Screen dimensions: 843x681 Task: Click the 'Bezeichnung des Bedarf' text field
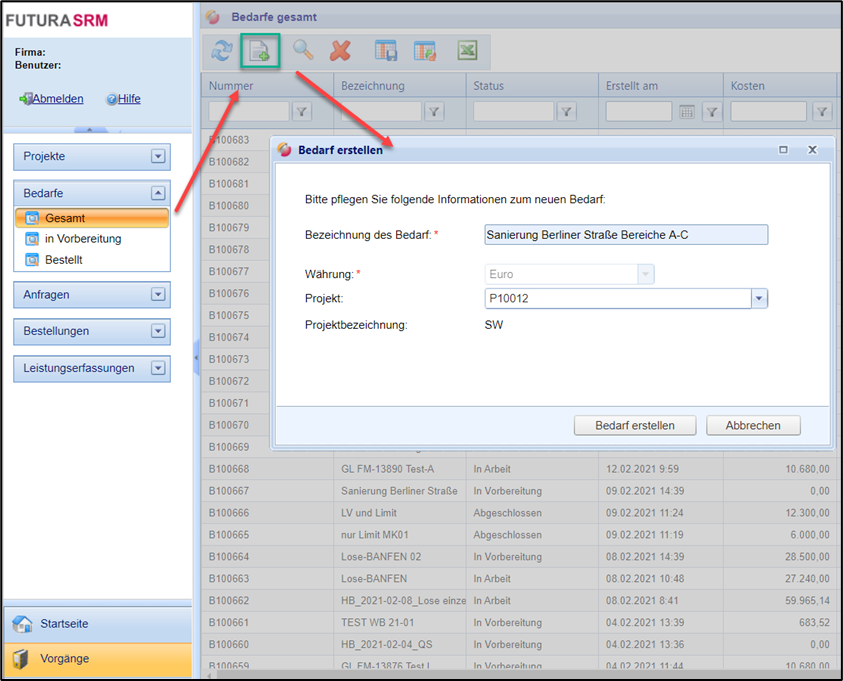[x=625, y=235]
